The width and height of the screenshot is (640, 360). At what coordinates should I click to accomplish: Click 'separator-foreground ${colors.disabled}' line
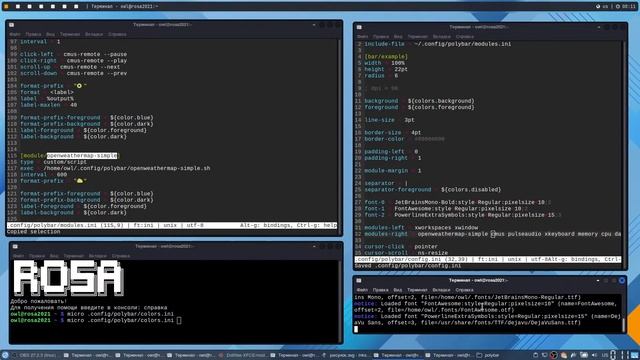click(433, 190)
